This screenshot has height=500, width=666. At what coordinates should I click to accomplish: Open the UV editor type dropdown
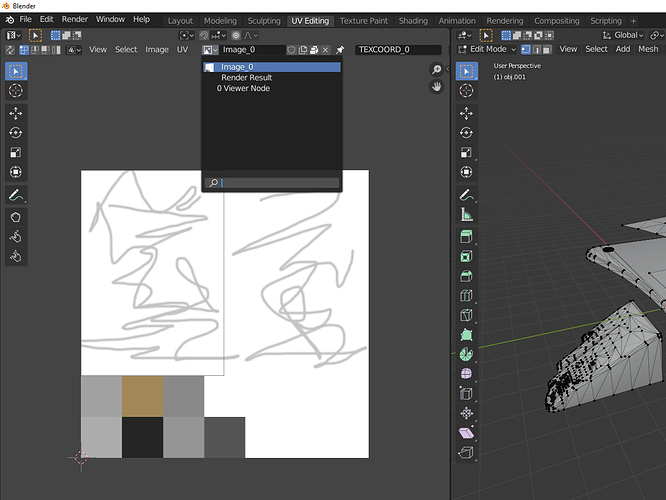coord(14,35)
